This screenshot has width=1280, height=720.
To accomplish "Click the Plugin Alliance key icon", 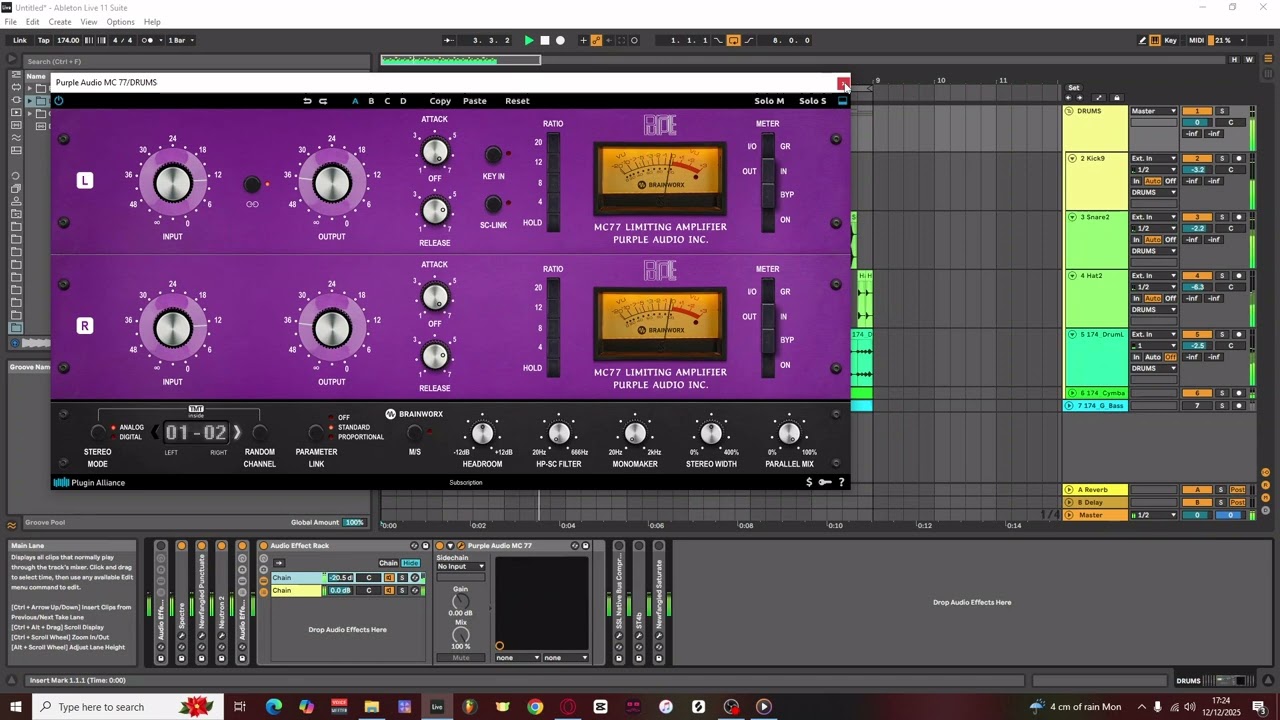I will click(x=825, y=482).
